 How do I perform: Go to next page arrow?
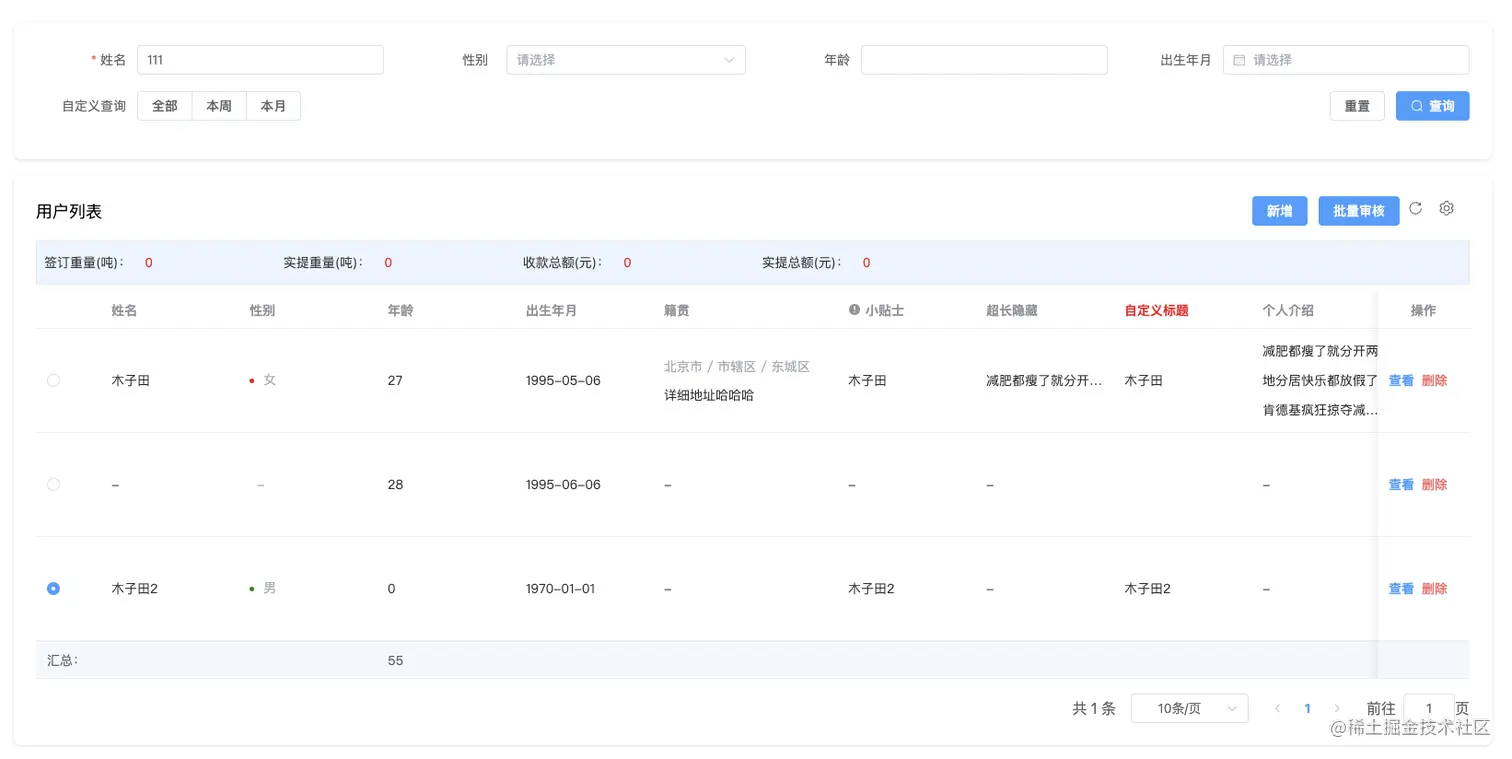click(x=1337, y=708)
